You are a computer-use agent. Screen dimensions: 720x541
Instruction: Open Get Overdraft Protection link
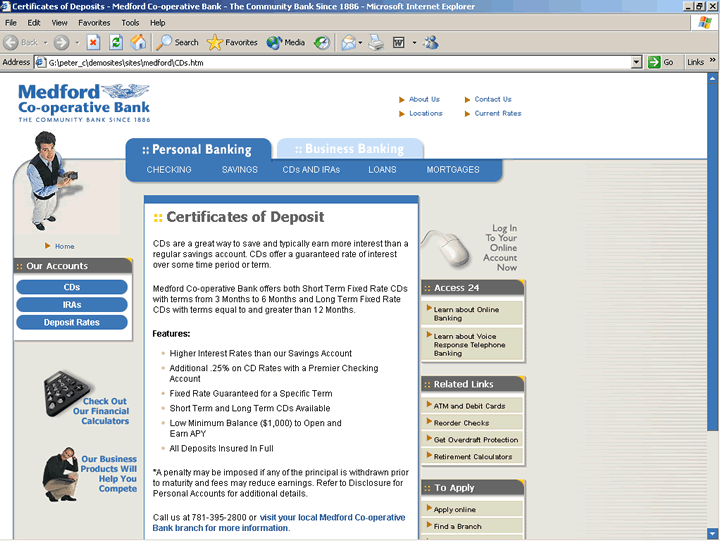tap(476, 440)
